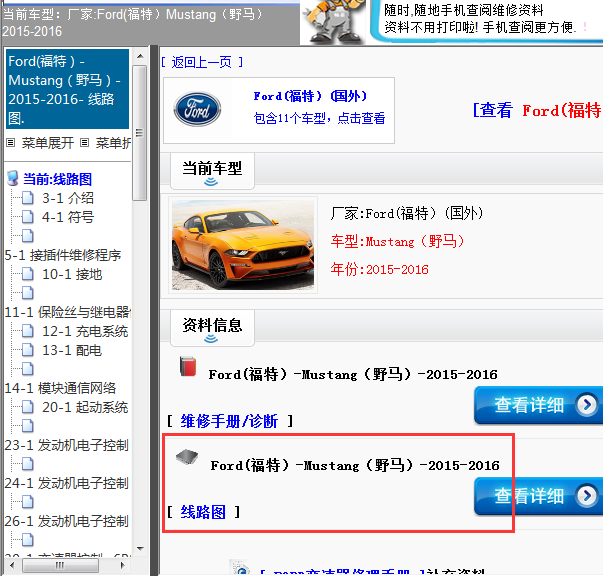
Task: Click the page icon beside 12-1 充电系统
Action: tap(27, 331)
